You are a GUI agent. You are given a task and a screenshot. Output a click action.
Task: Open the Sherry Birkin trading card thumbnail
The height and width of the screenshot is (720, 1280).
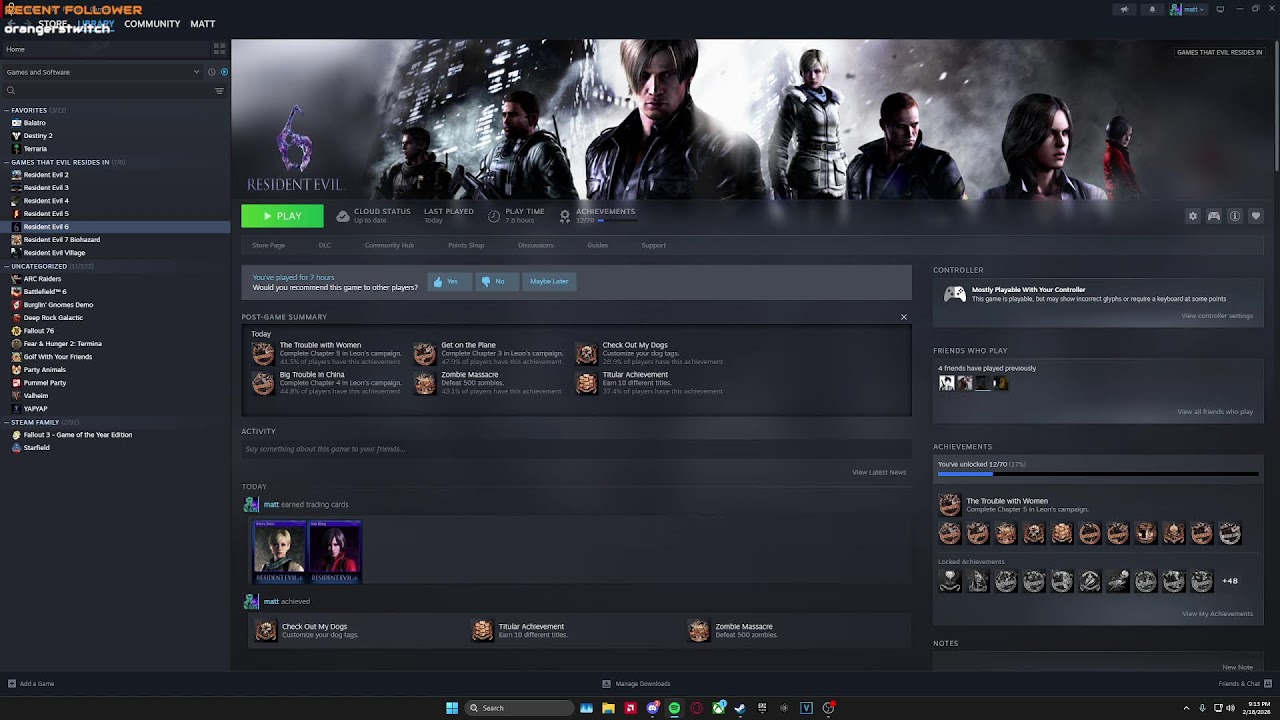coord(279,551)
